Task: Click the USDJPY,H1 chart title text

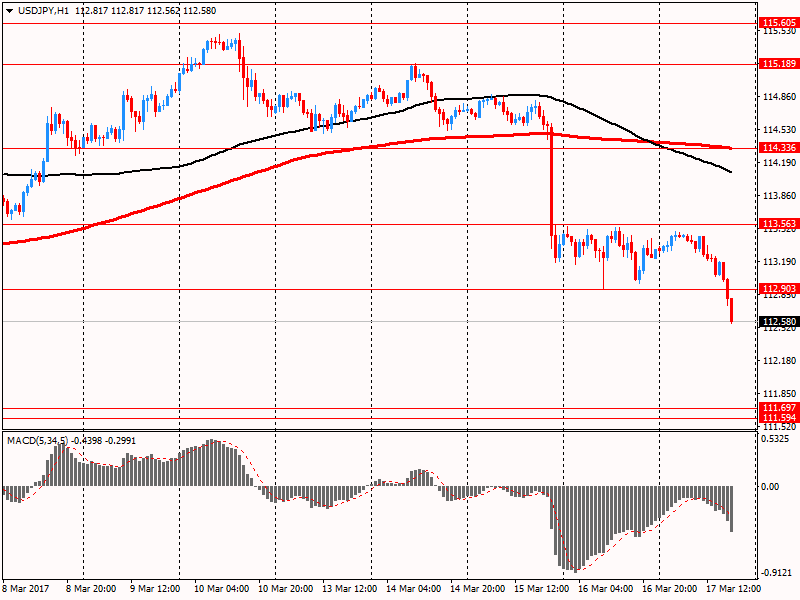Action: [43, 10]
